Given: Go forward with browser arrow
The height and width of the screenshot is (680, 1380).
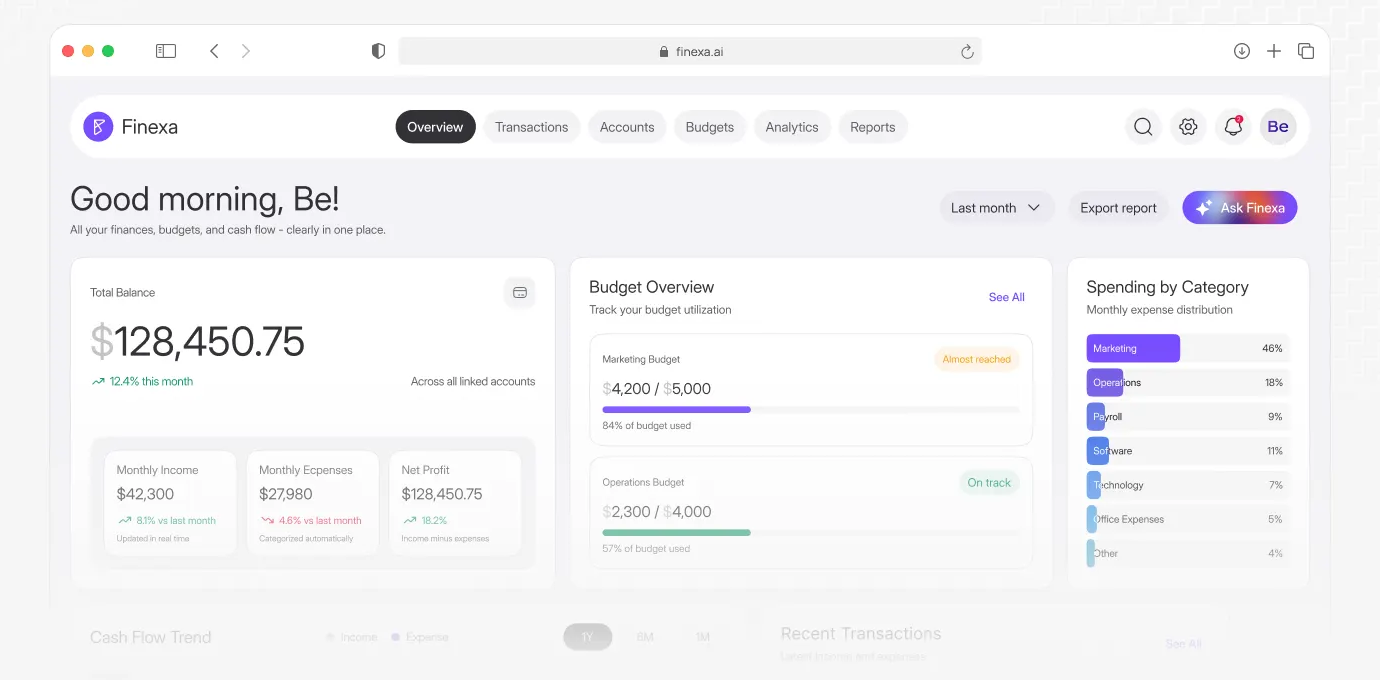Looking at the screenshot, I should (x=246, y=51).
